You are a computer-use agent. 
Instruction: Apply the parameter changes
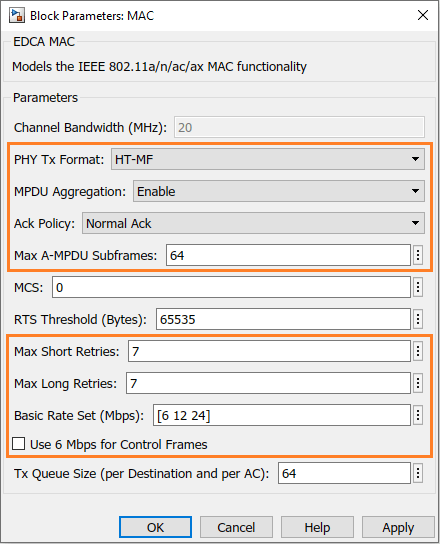[x=398, y=527]
